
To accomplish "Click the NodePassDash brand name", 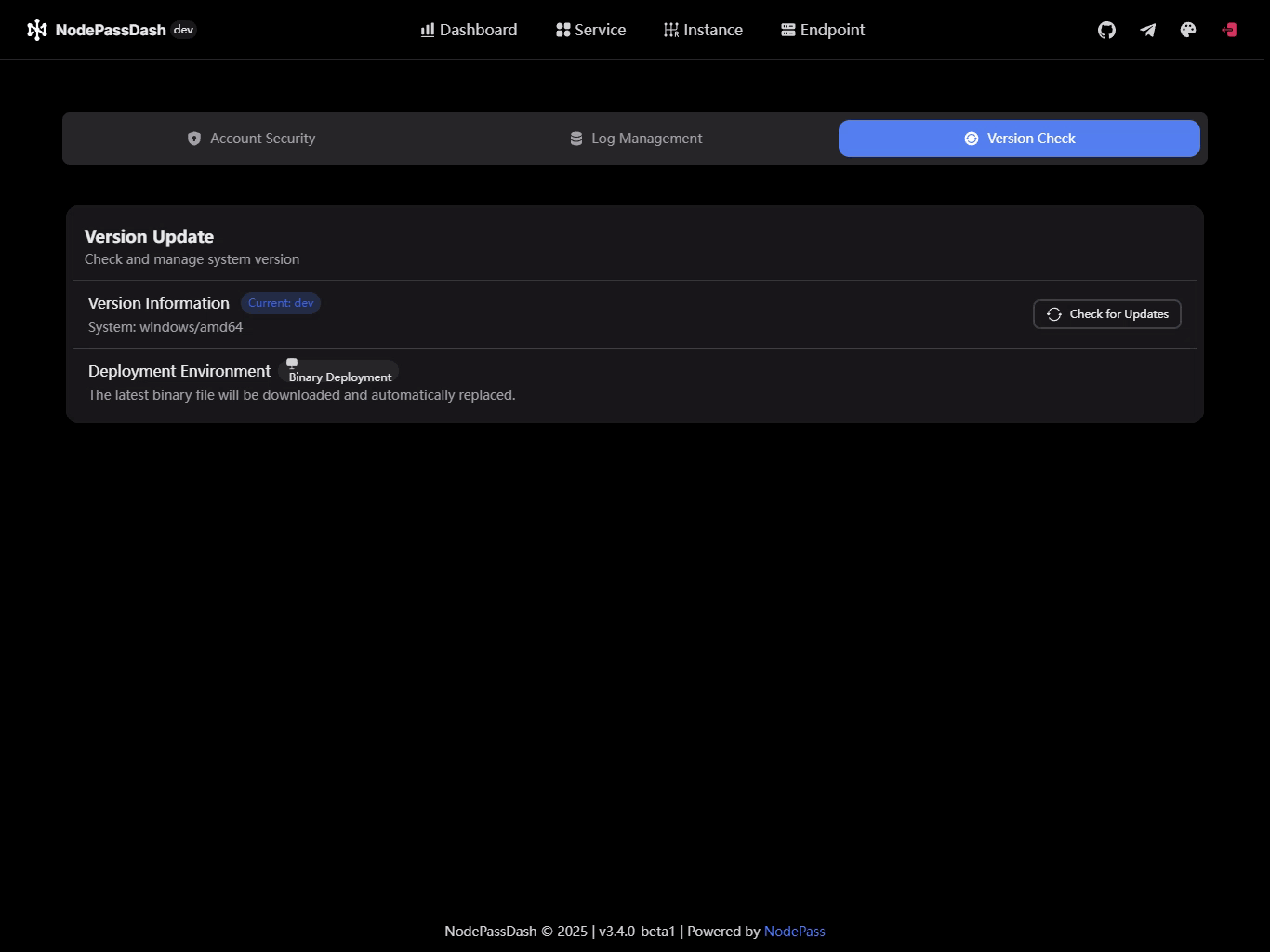I will [x=111, y=30].
